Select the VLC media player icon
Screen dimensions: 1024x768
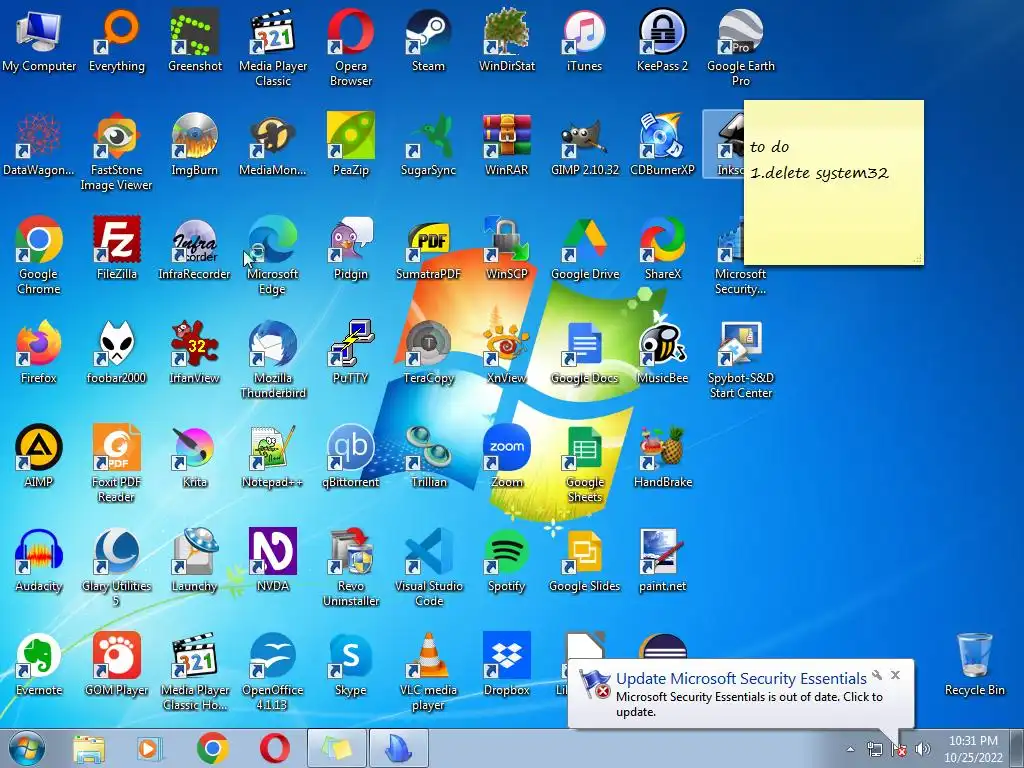click(x=428, y=671)
